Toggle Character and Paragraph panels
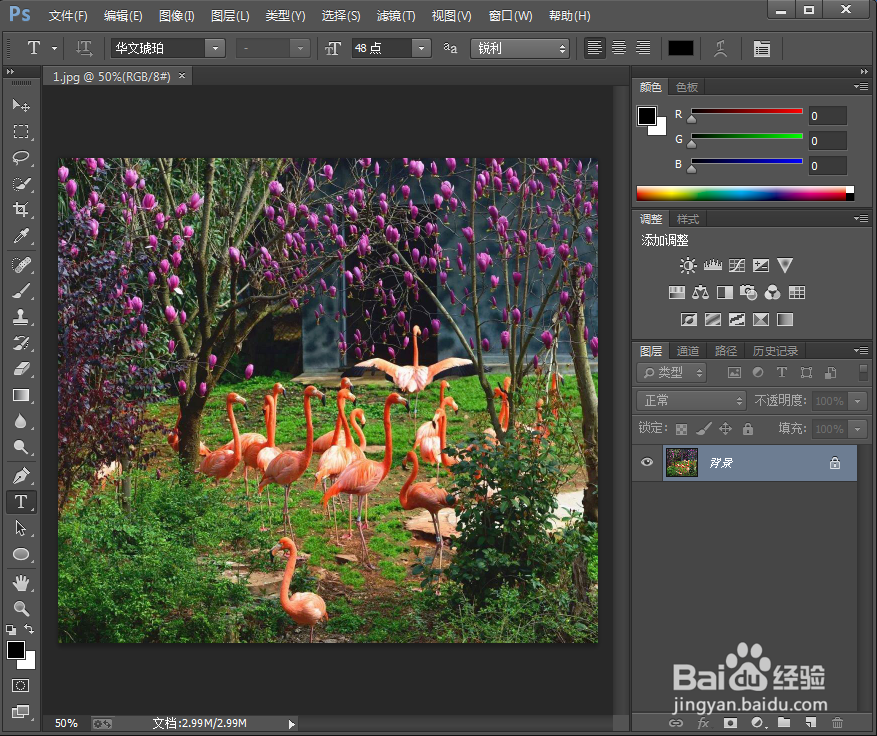Screen dimensions: 877x736 (x=761, y=49)
